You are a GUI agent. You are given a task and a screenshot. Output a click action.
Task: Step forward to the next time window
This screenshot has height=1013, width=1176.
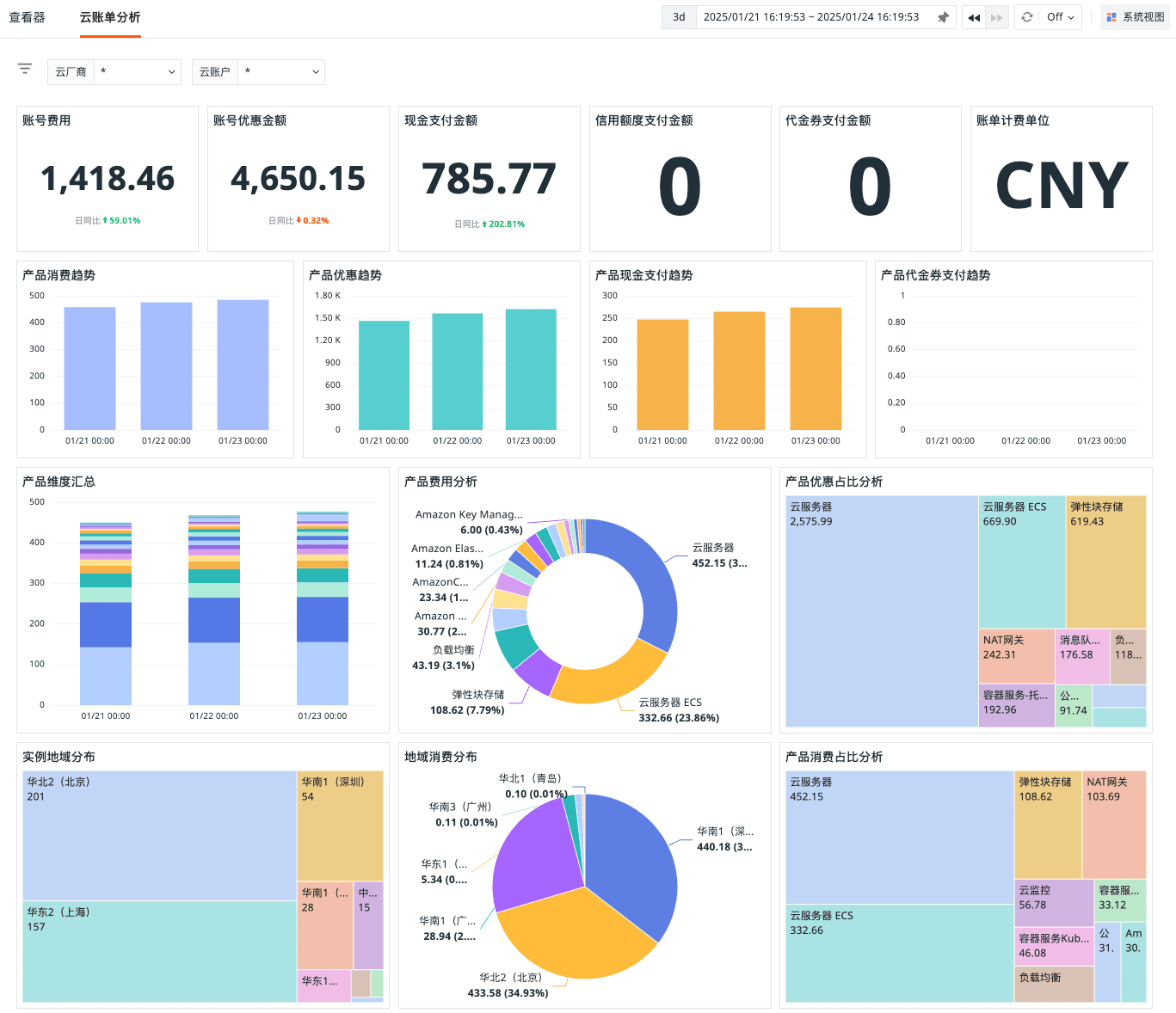(x=996, y=17)
